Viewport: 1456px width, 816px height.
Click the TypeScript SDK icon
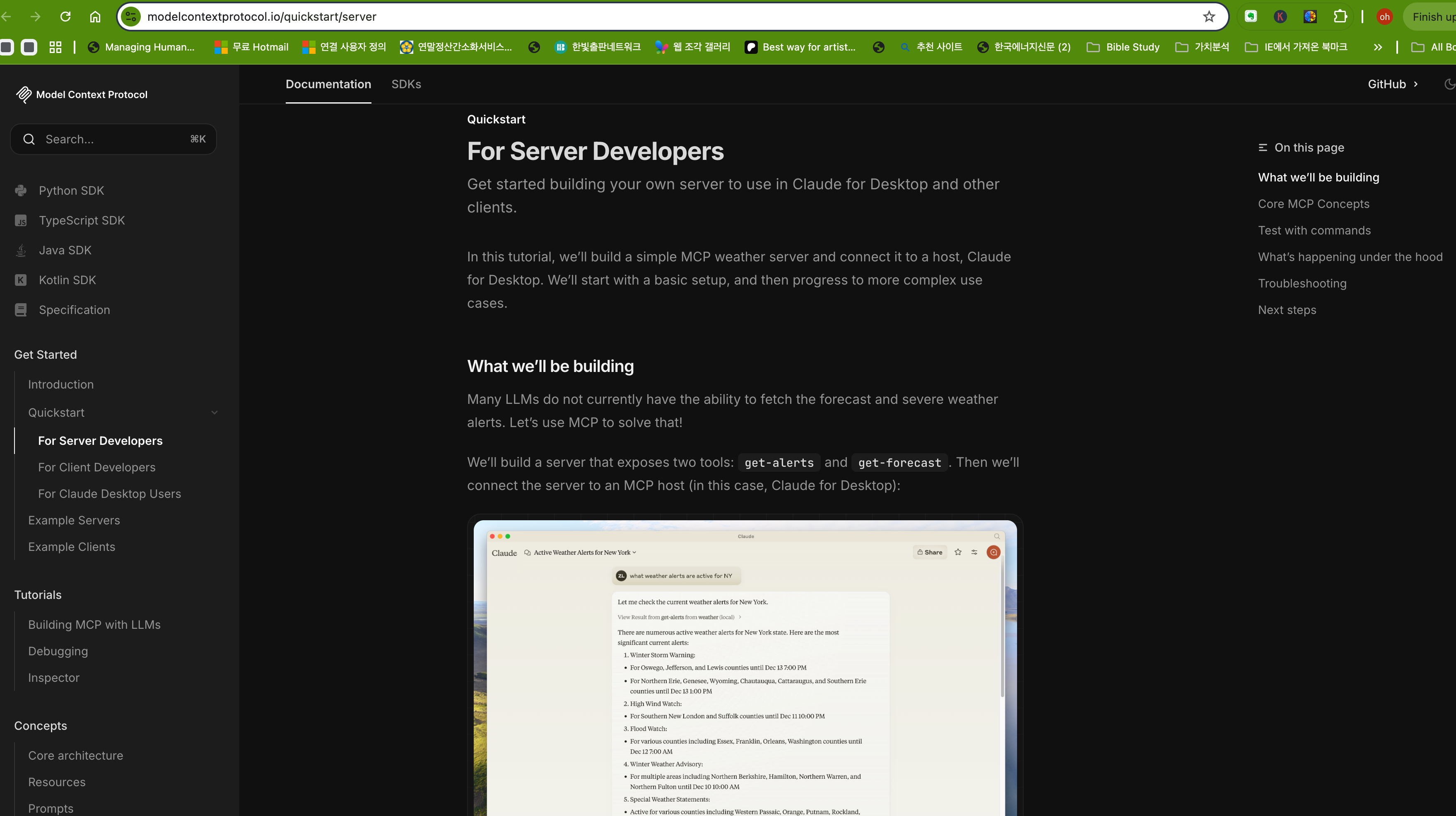[21, 220]
